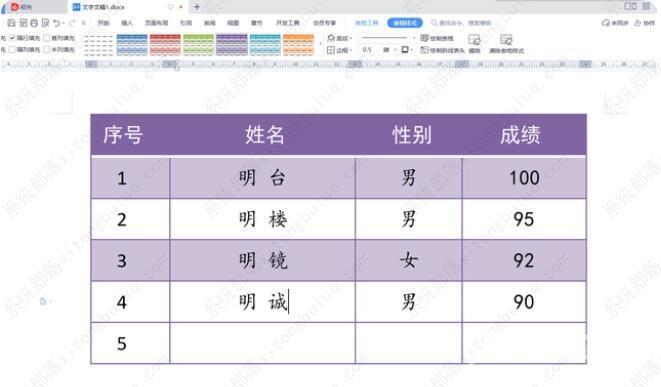
Task: Open the 开始 Home ribbon tab
Action: [103, 23]
